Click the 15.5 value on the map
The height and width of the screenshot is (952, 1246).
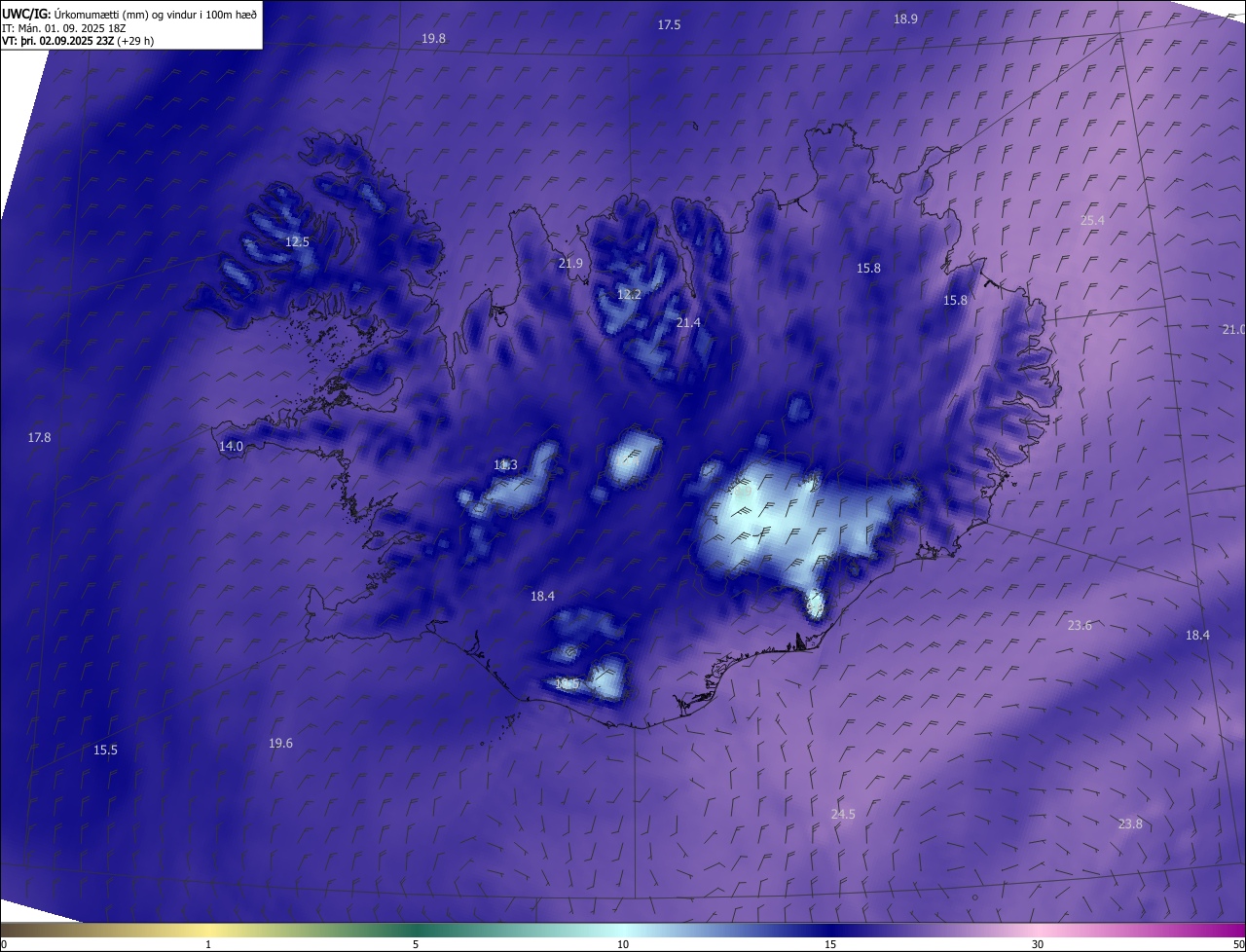105,751
